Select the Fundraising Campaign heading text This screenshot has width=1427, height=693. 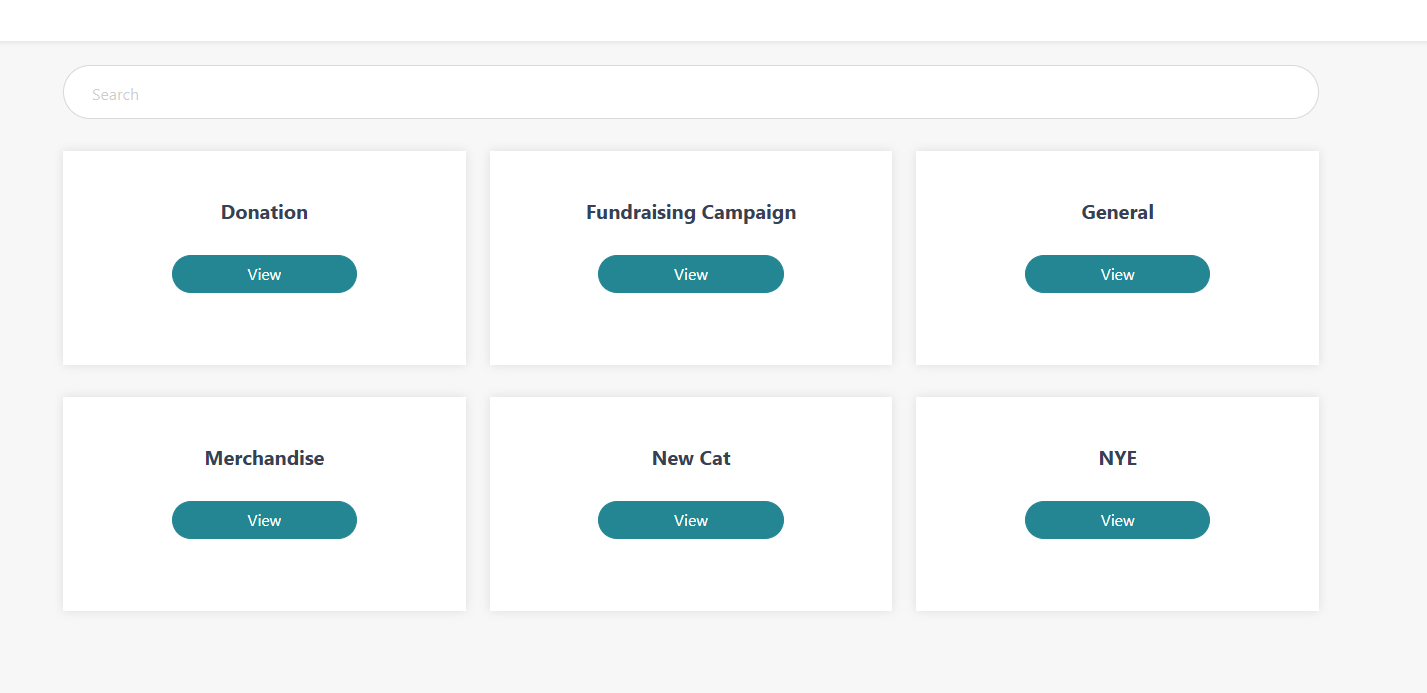690,212
